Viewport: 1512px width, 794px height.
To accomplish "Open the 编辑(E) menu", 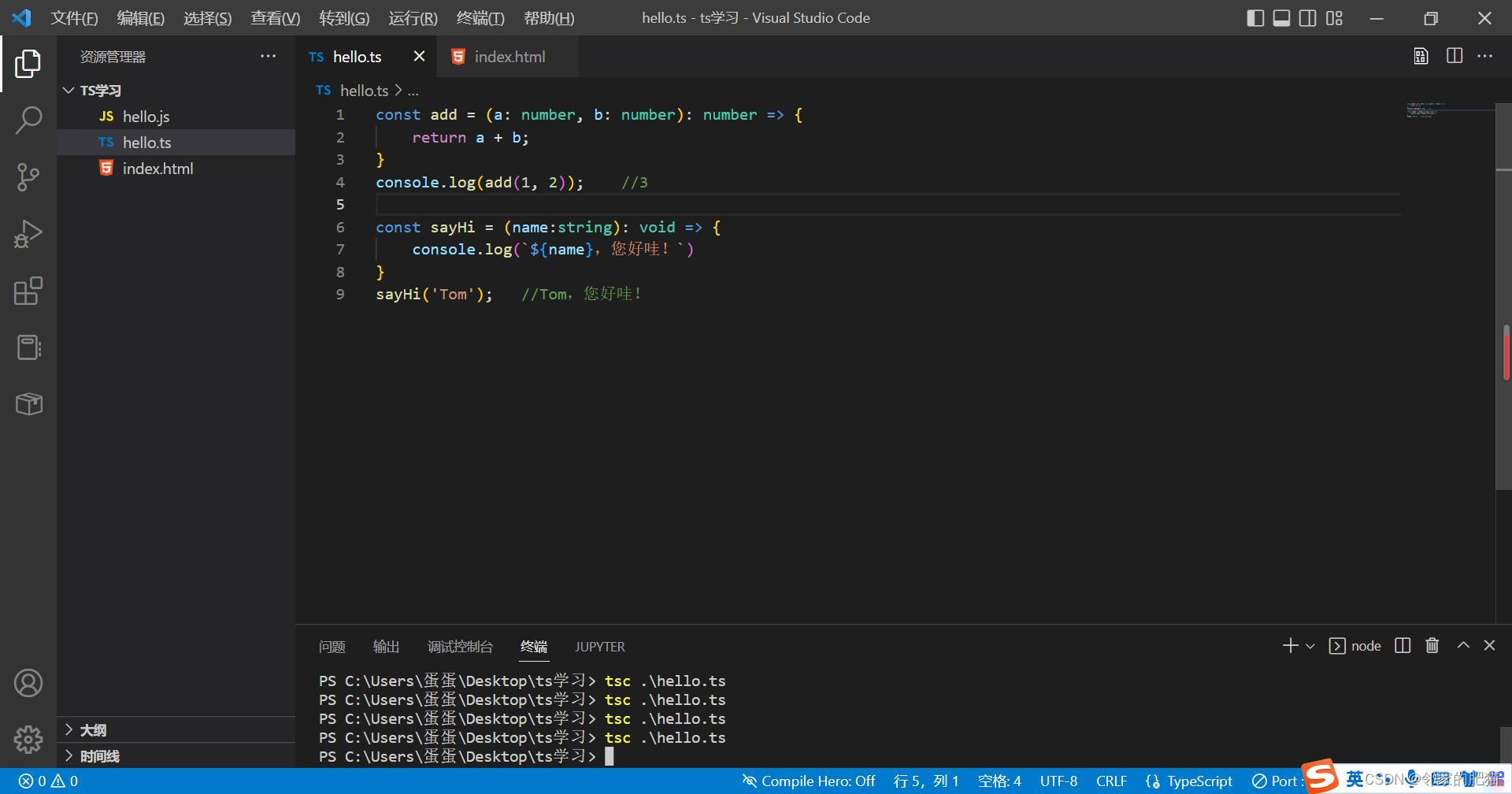I will [x=140, y=18].
